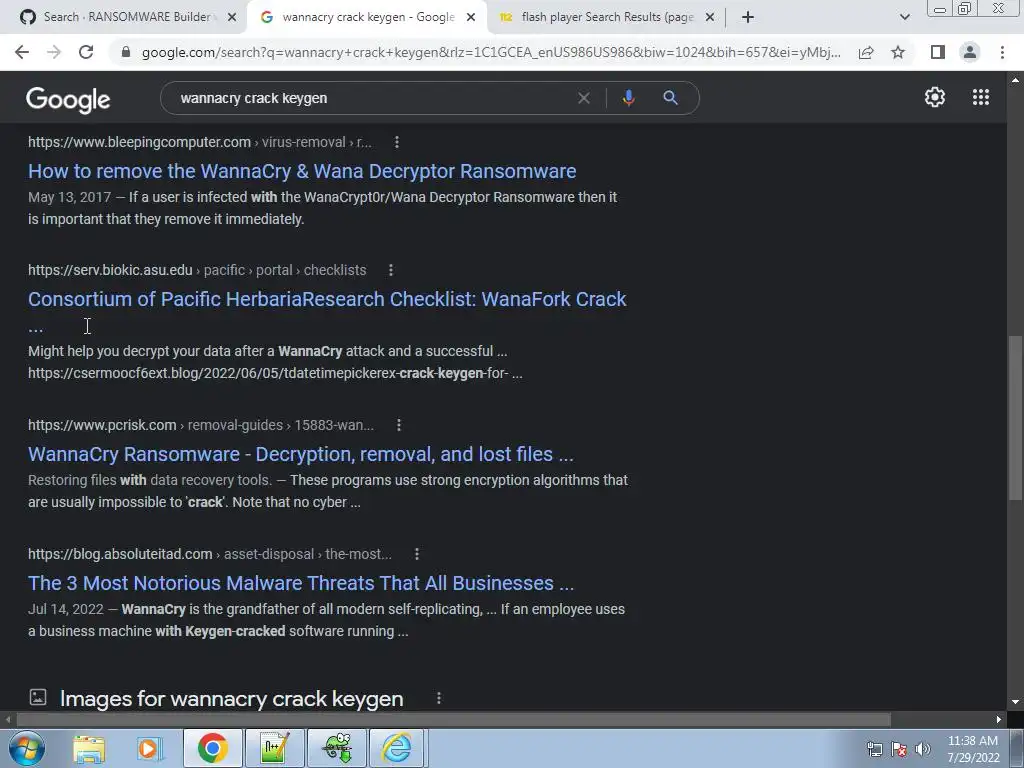Bookmark this page with the star icon
The height and width of the screenshot is (768, 1024).
tap(898, 52)
